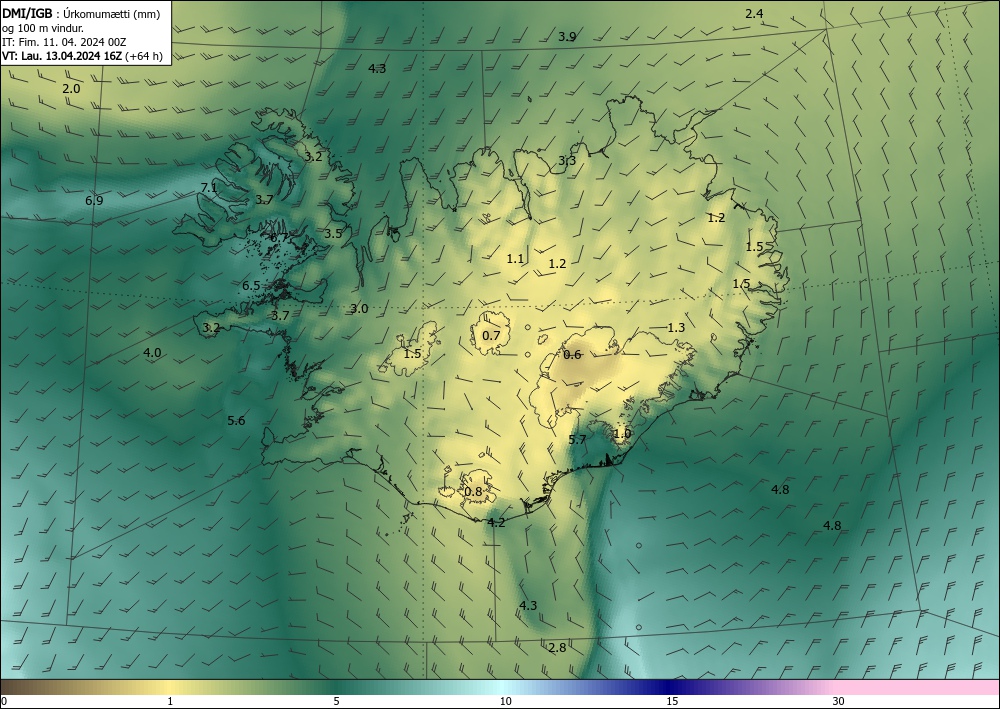Click the legend tick label '1'
1000x709 pixels.
tap(170, 702)
